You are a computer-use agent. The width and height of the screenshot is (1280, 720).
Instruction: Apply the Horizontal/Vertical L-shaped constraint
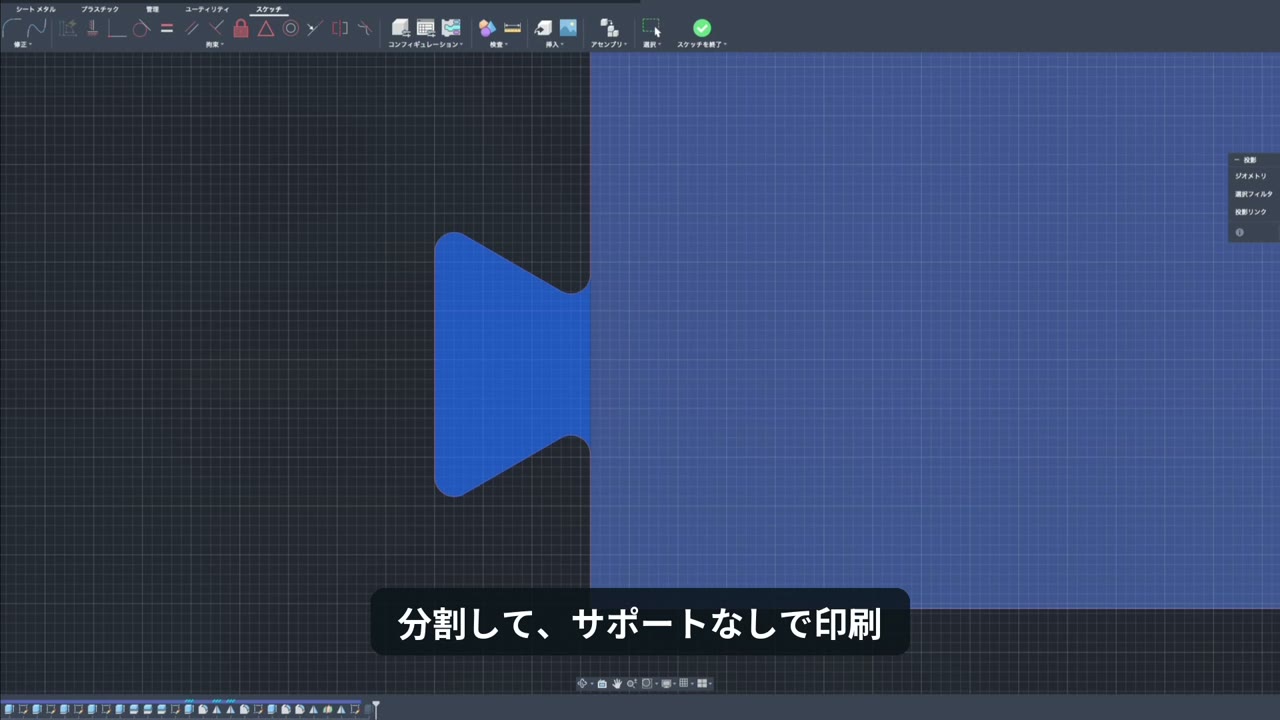point(117,29)
